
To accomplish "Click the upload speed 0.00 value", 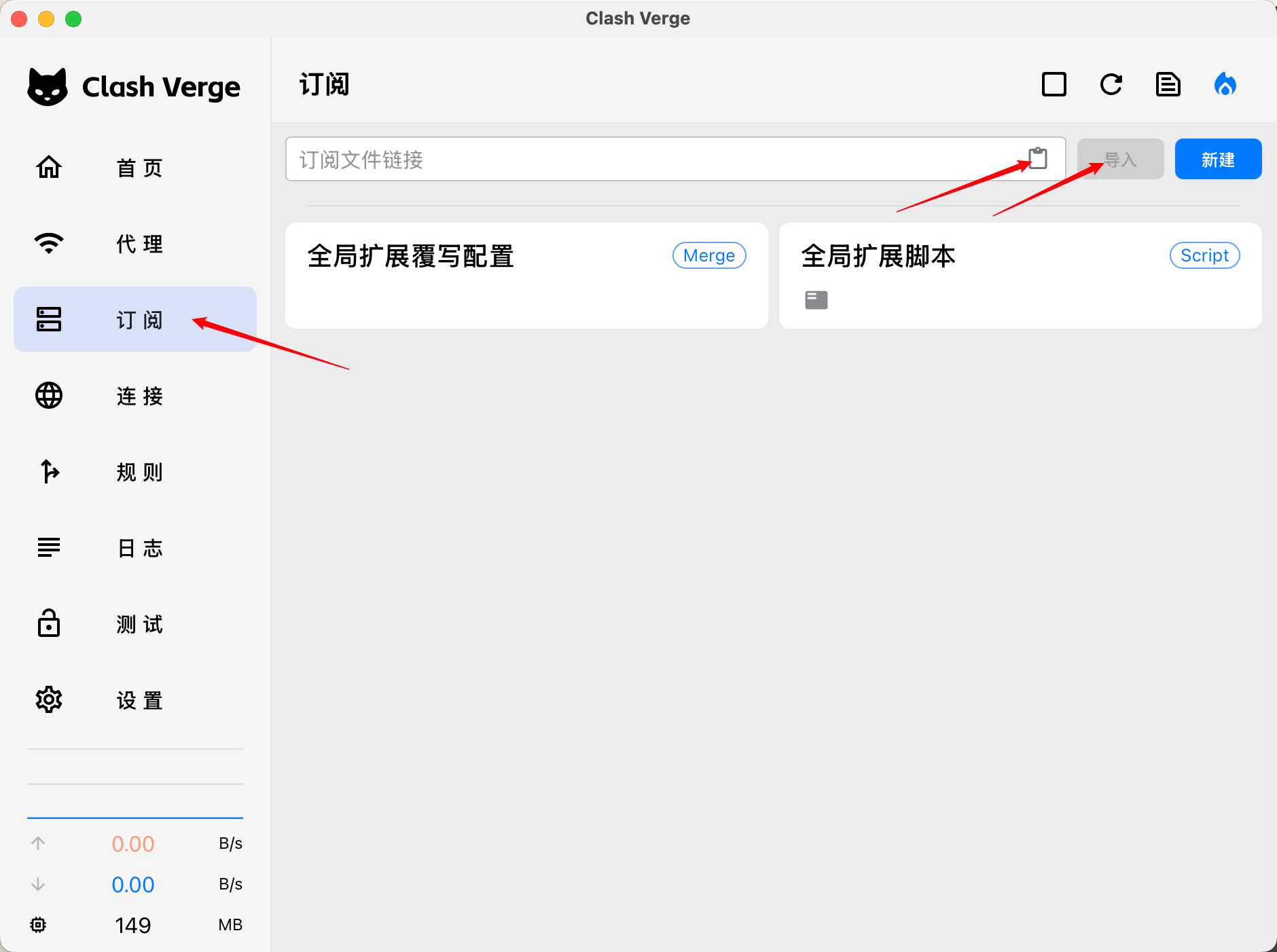I will point(133,843).
